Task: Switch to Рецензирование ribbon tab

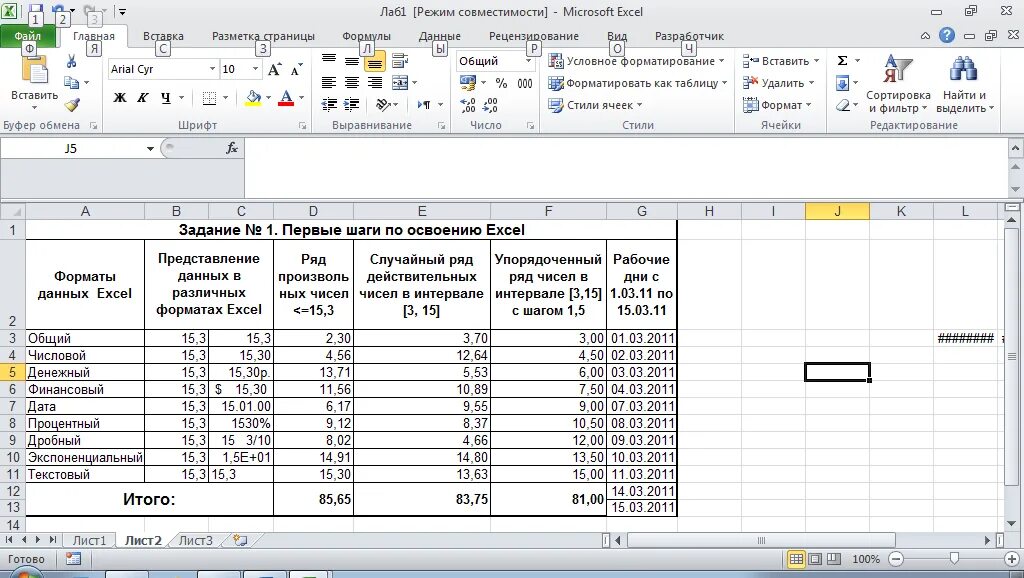Action: point(534,36)
